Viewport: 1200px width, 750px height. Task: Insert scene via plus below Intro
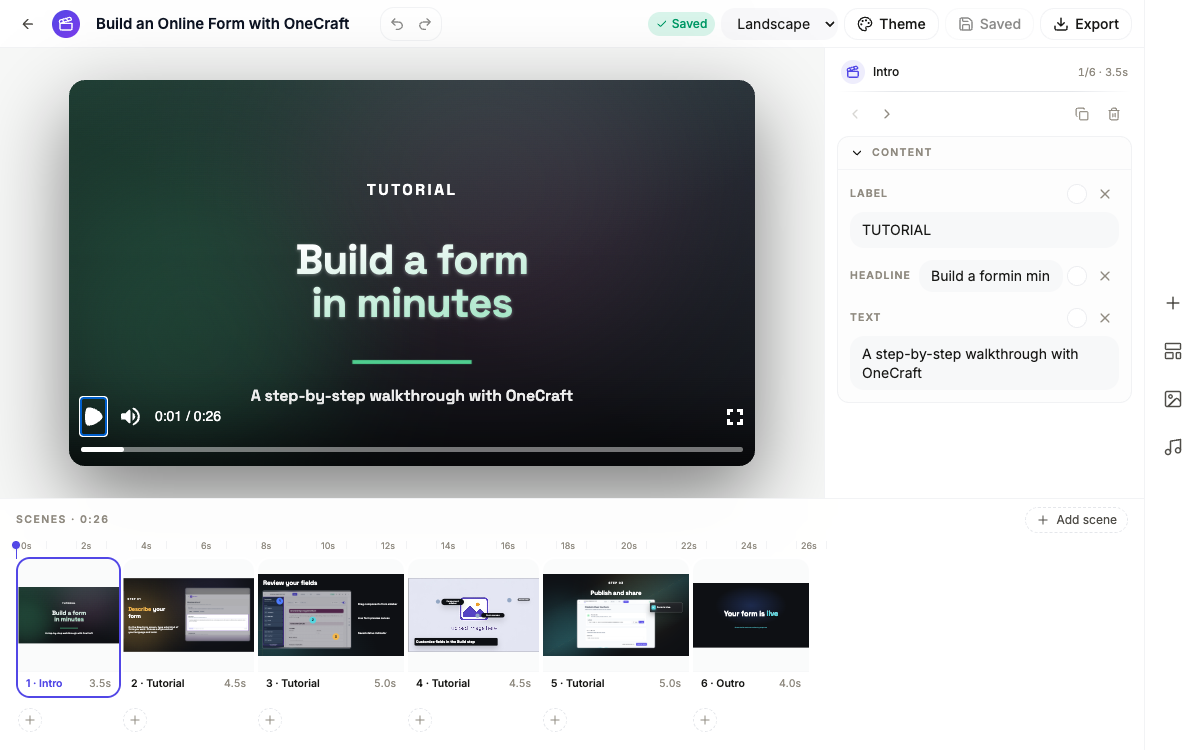(30, 720)
